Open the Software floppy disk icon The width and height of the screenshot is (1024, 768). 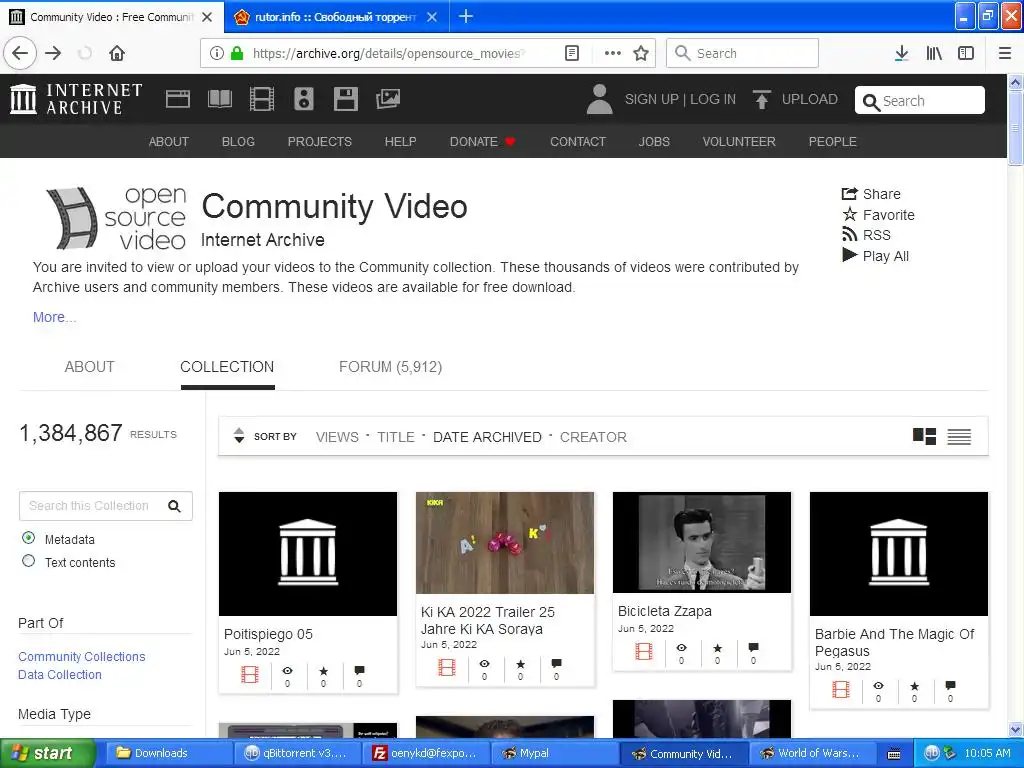[345, 99]
